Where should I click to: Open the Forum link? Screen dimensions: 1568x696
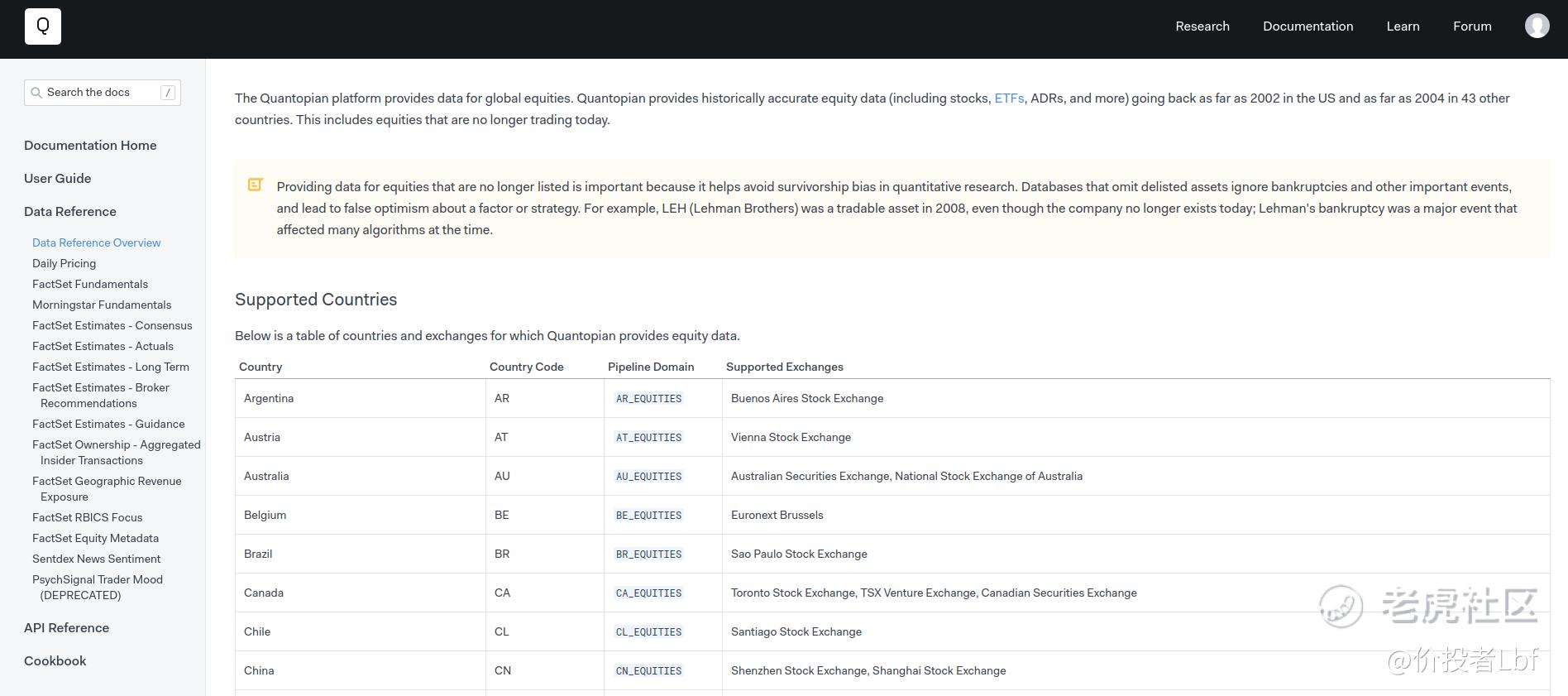tap(1472, 26)
